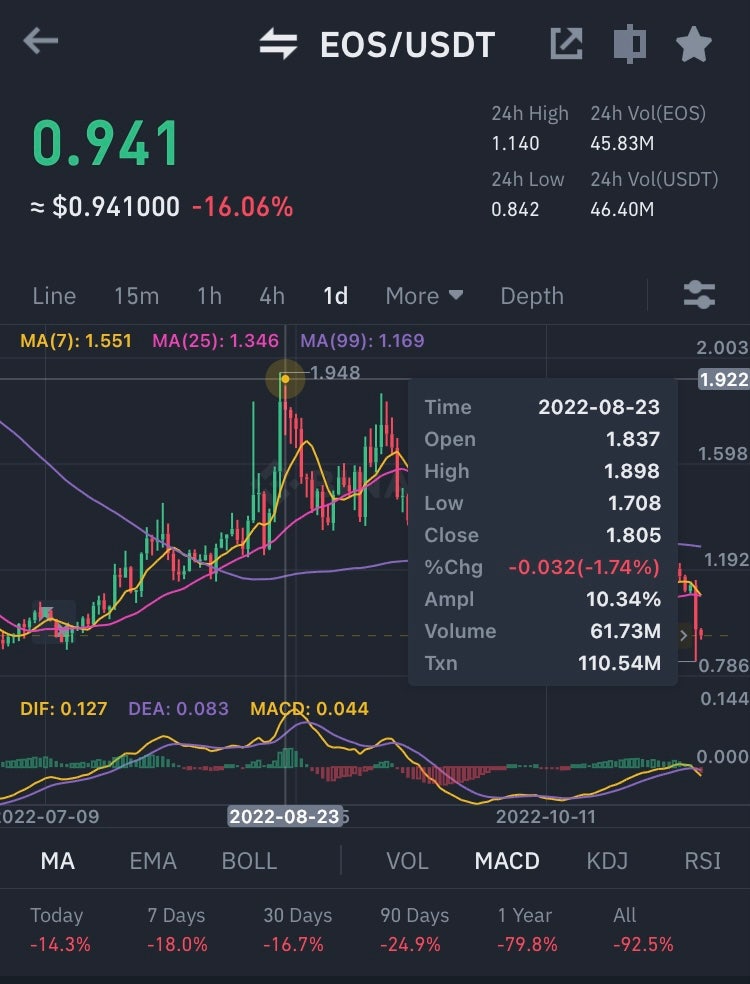This screenshot has width=750, height=984.
Task: Tap the swap trading pair arrows icon
Action: (x=279, y=44)
